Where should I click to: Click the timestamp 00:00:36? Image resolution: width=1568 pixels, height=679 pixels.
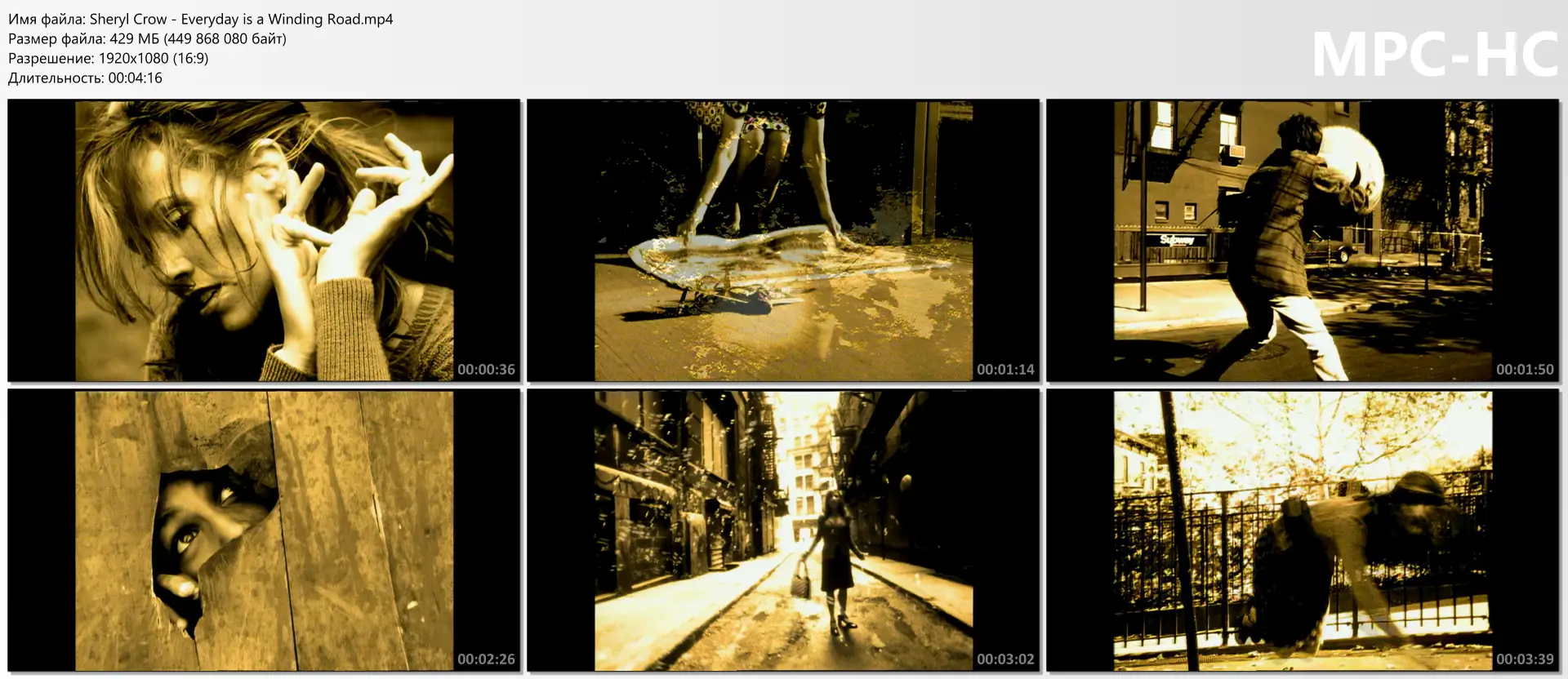point(486,370)
